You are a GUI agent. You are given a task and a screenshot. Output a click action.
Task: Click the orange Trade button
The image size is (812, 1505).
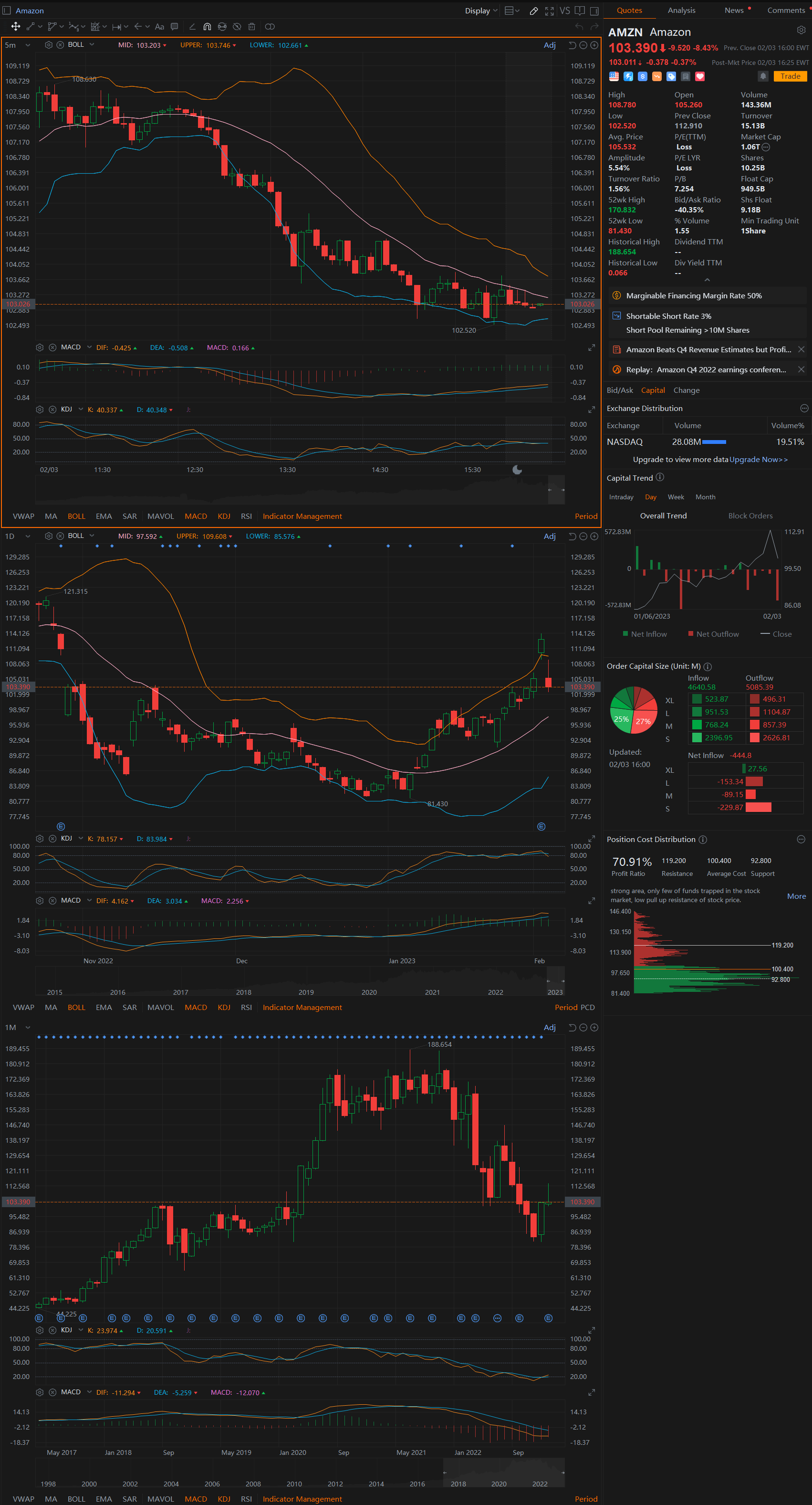tap(790, 76)
